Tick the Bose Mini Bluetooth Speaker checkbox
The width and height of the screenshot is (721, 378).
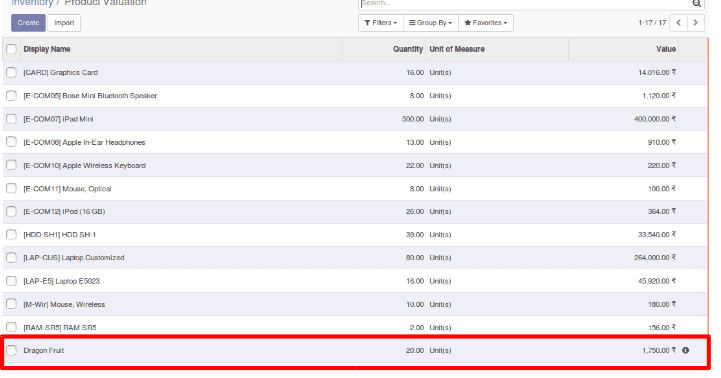click(x=11, y=96)
